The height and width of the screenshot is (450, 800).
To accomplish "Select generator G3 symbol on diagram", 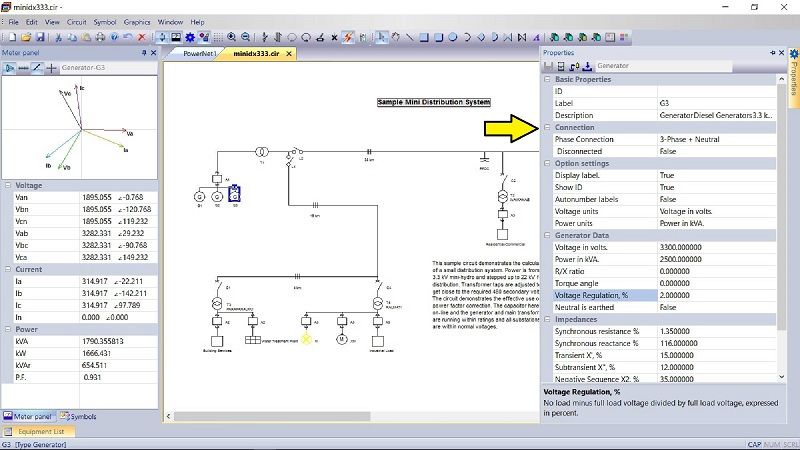I will point(234,194).
